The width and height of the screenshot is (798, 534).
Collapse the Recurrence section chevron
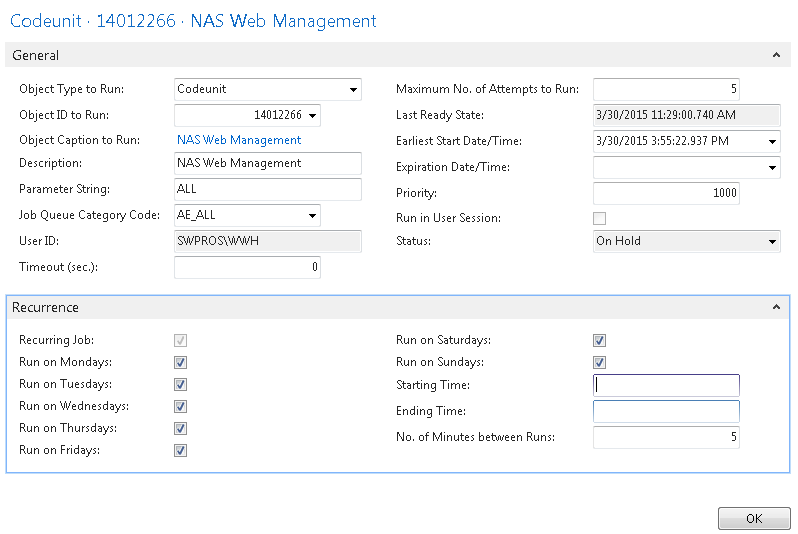pyautogui.click(x=776, y=308)
